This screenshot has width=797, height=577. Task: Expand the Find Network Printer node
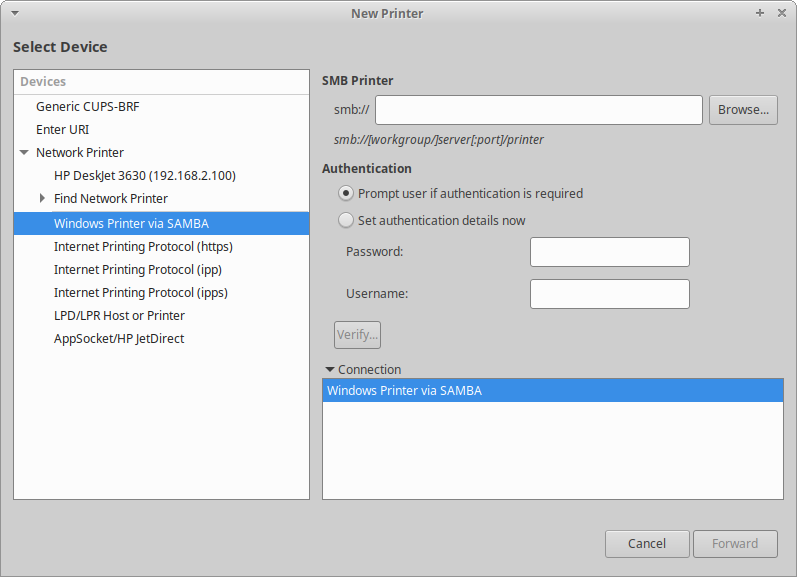tap(42, 198)
